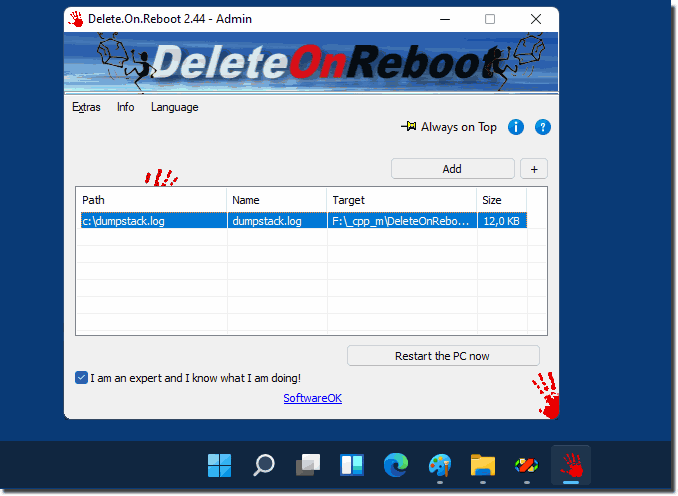Select the c:\dumpstack.log path cell
Screen dimensions: 678x496
(x=154, y=221)
